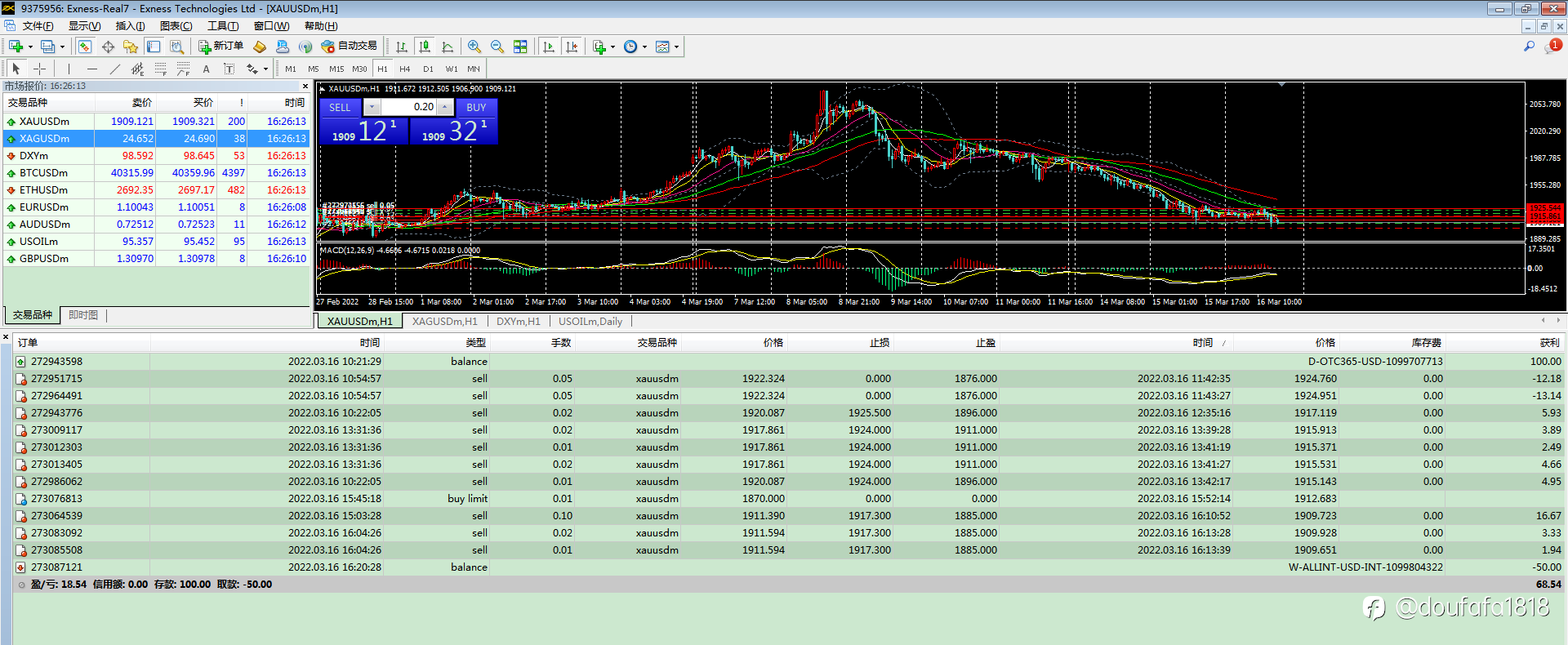Image resolution: width=1568 pixels, height=645 pixels.
Task: Toggle chart auto scroll icon
Action: pyautogui.click(x=549, y=47)
